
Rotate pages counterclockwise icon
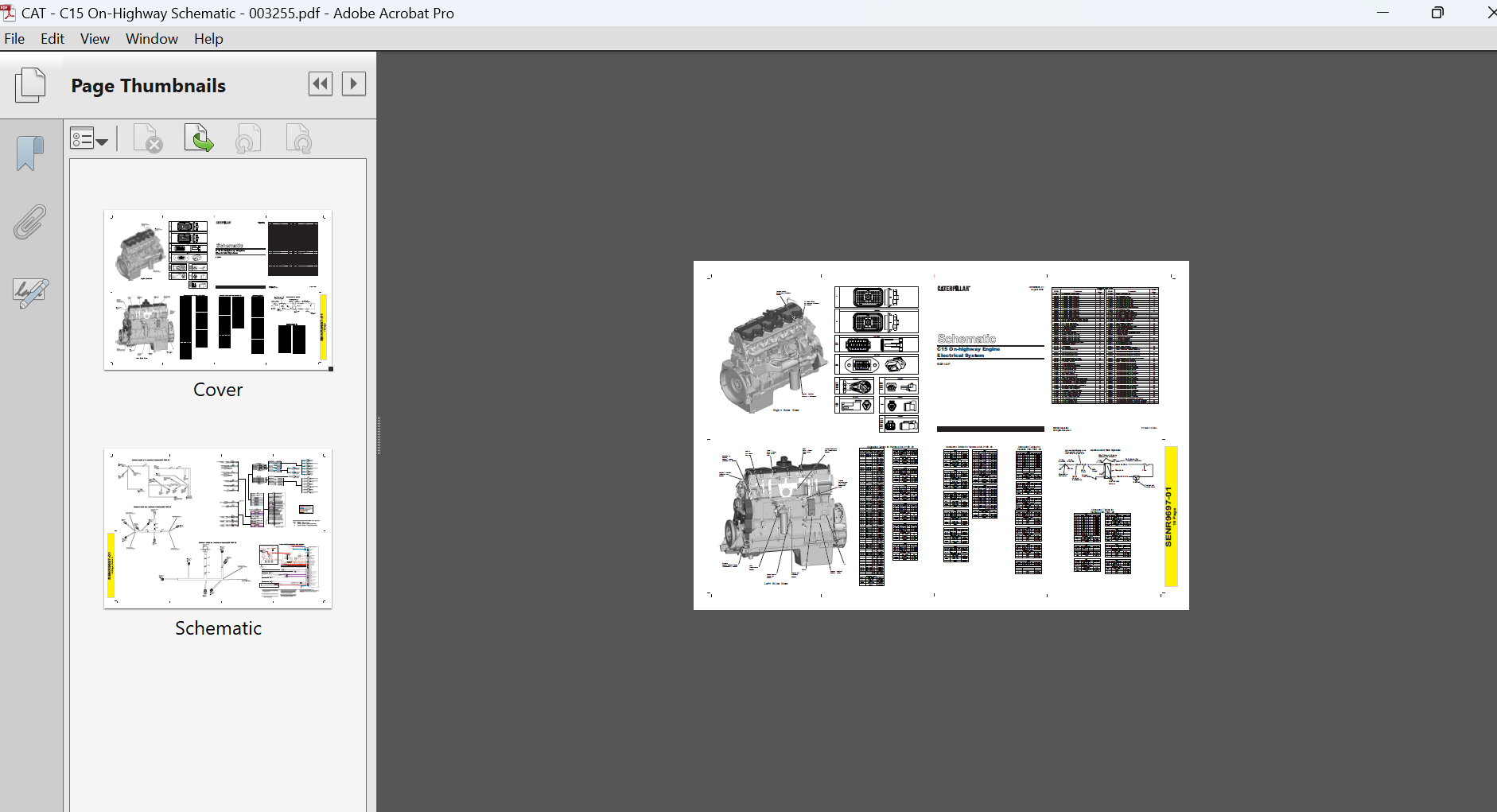coord(248,138)
